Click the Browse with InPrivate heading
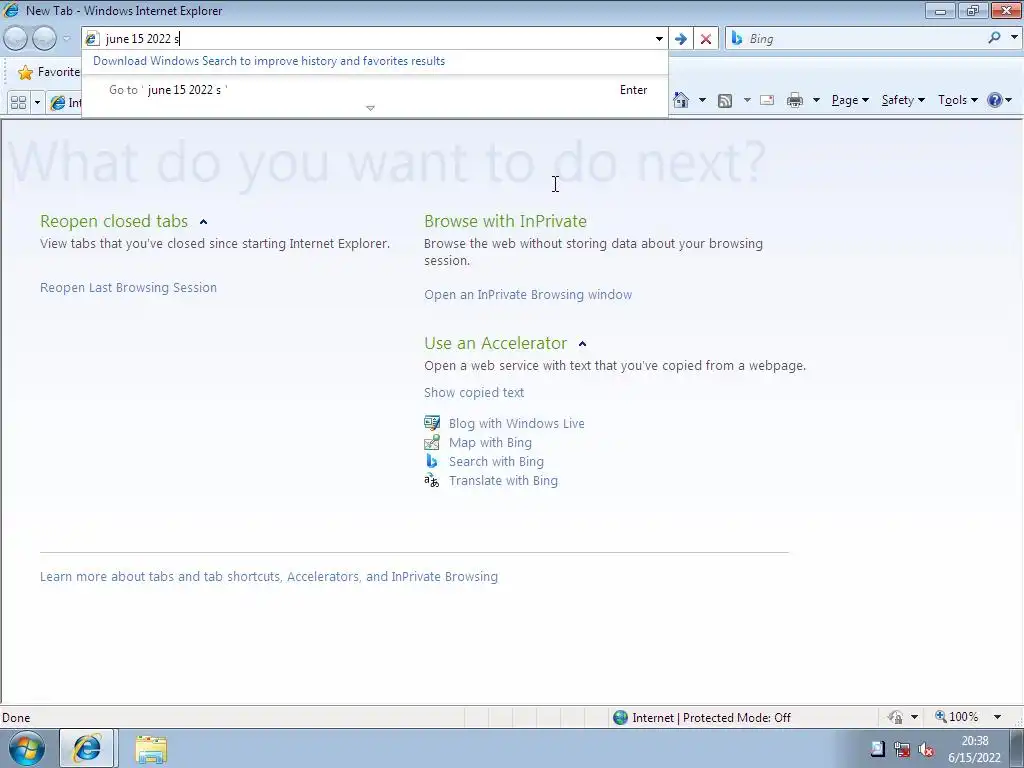 click(505, 221)
